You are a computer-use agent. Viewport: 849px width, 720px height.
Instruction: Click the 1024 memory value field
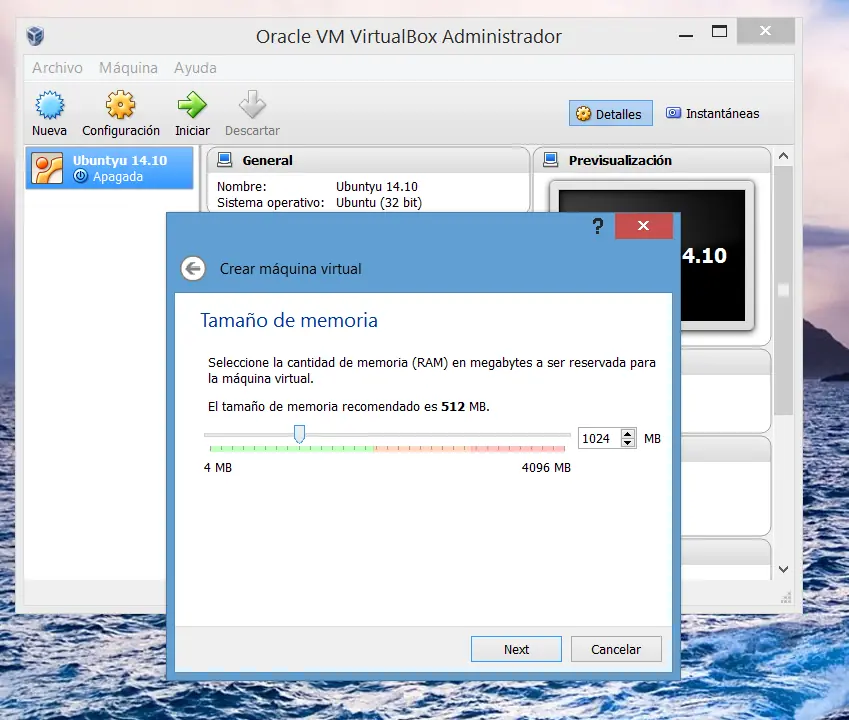(598, 438)
